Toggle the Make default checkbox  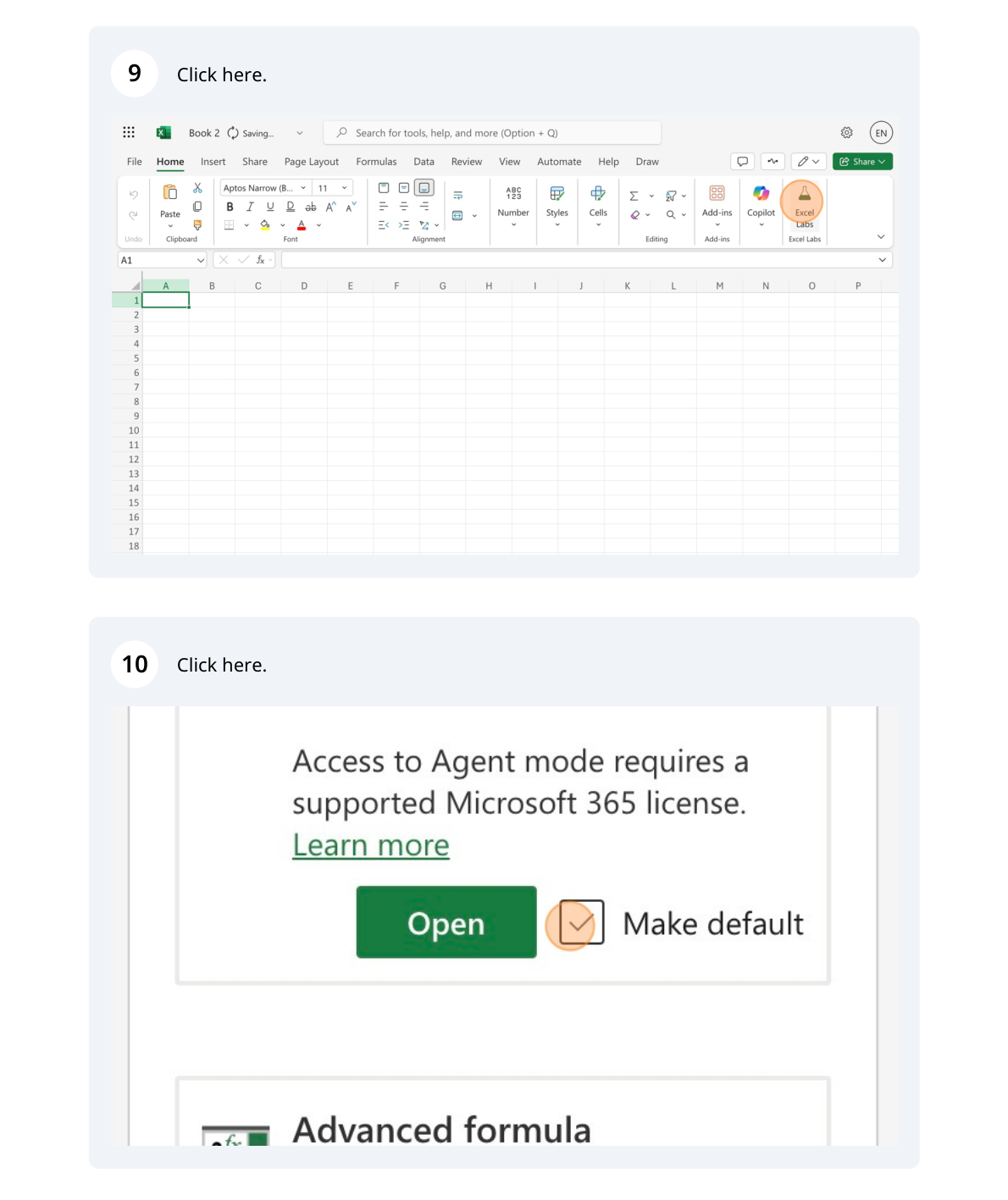tap(581, 922)
